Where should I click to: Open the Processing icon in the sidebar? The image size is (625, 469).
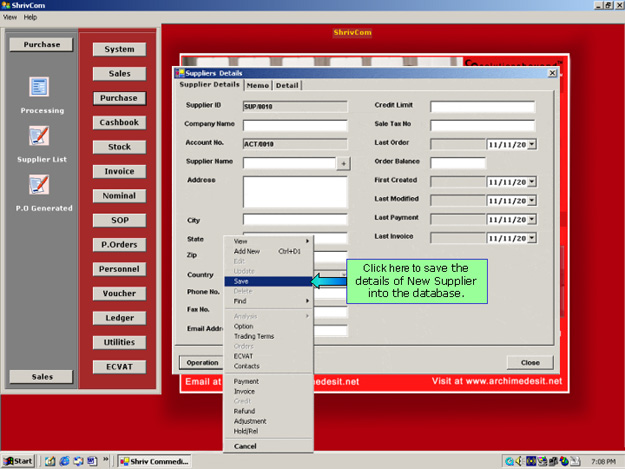[40, 88]
